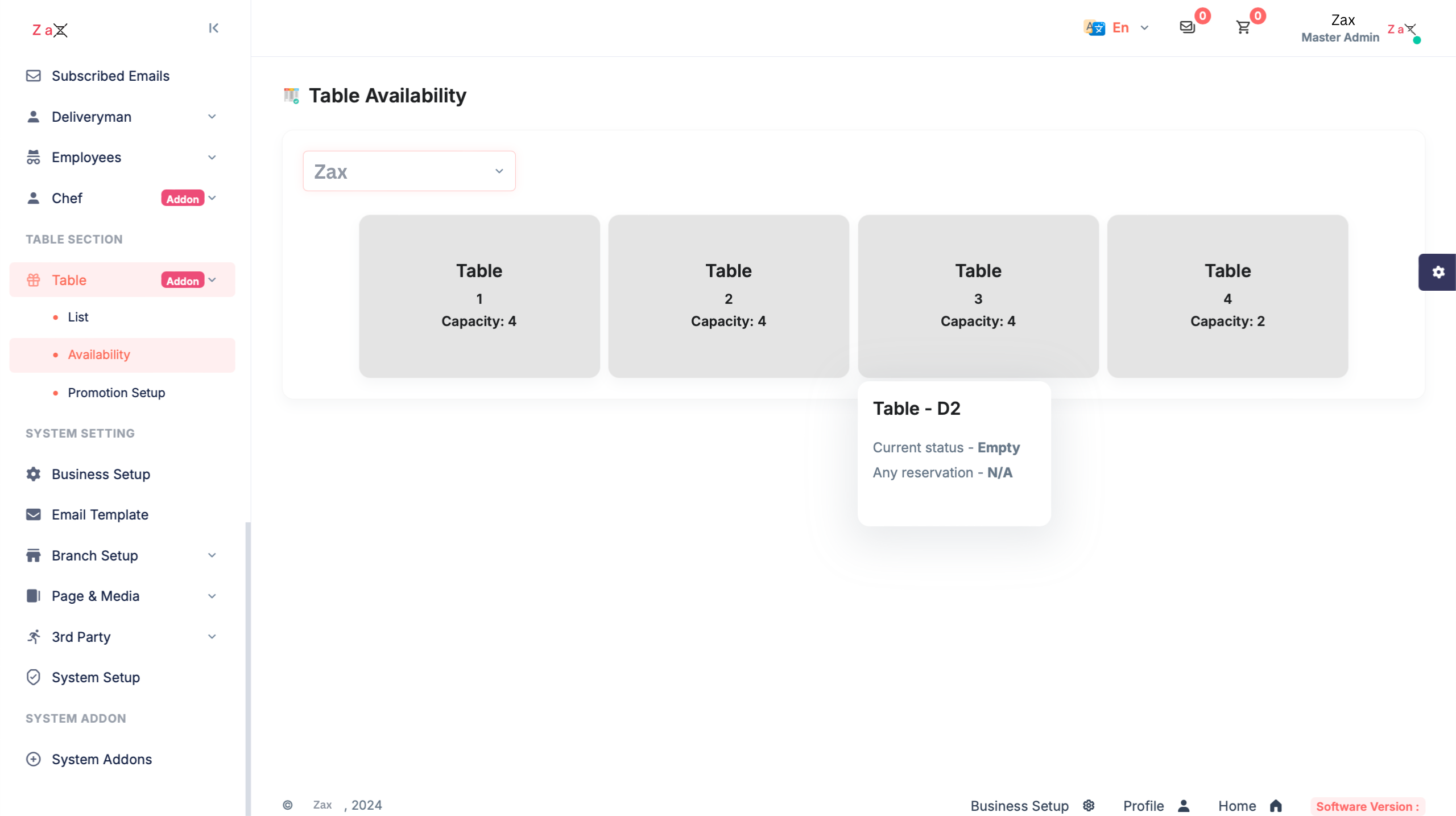This screenshot has width=1456, height=816.
Task: Select the Table 4 card with capacity 2
Action: click(x=1227, y=296)
